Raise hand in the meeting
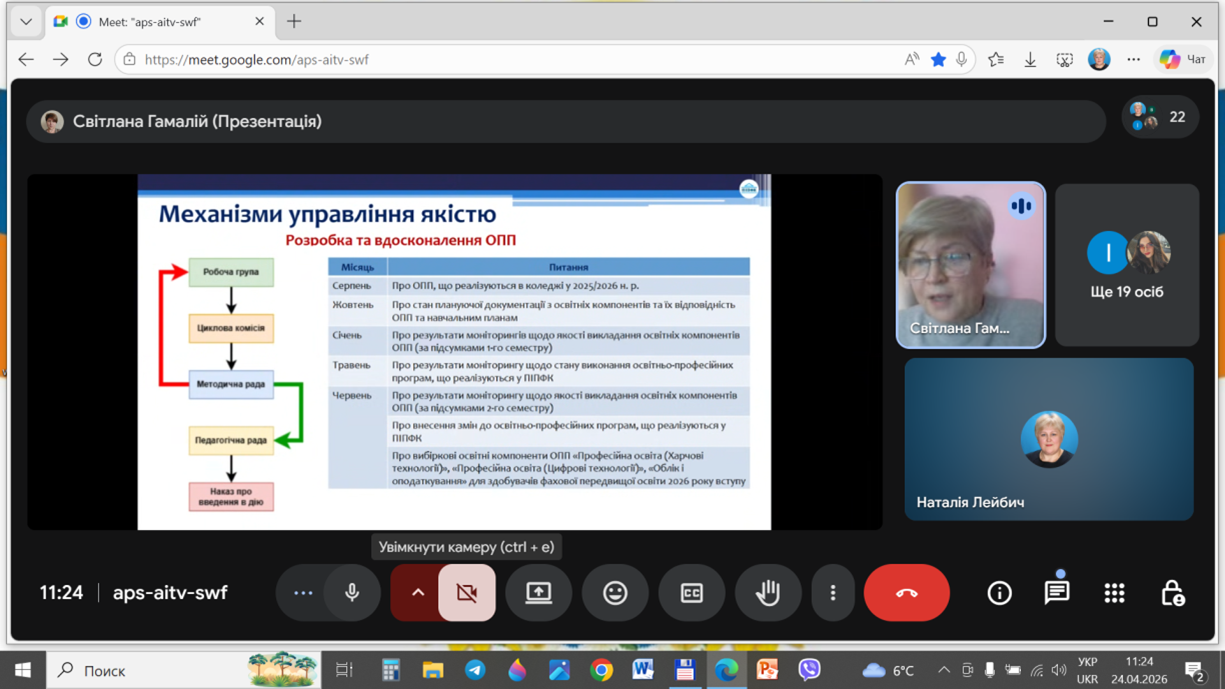This screenshot has height=689, width=1225. tap(768, 593)
